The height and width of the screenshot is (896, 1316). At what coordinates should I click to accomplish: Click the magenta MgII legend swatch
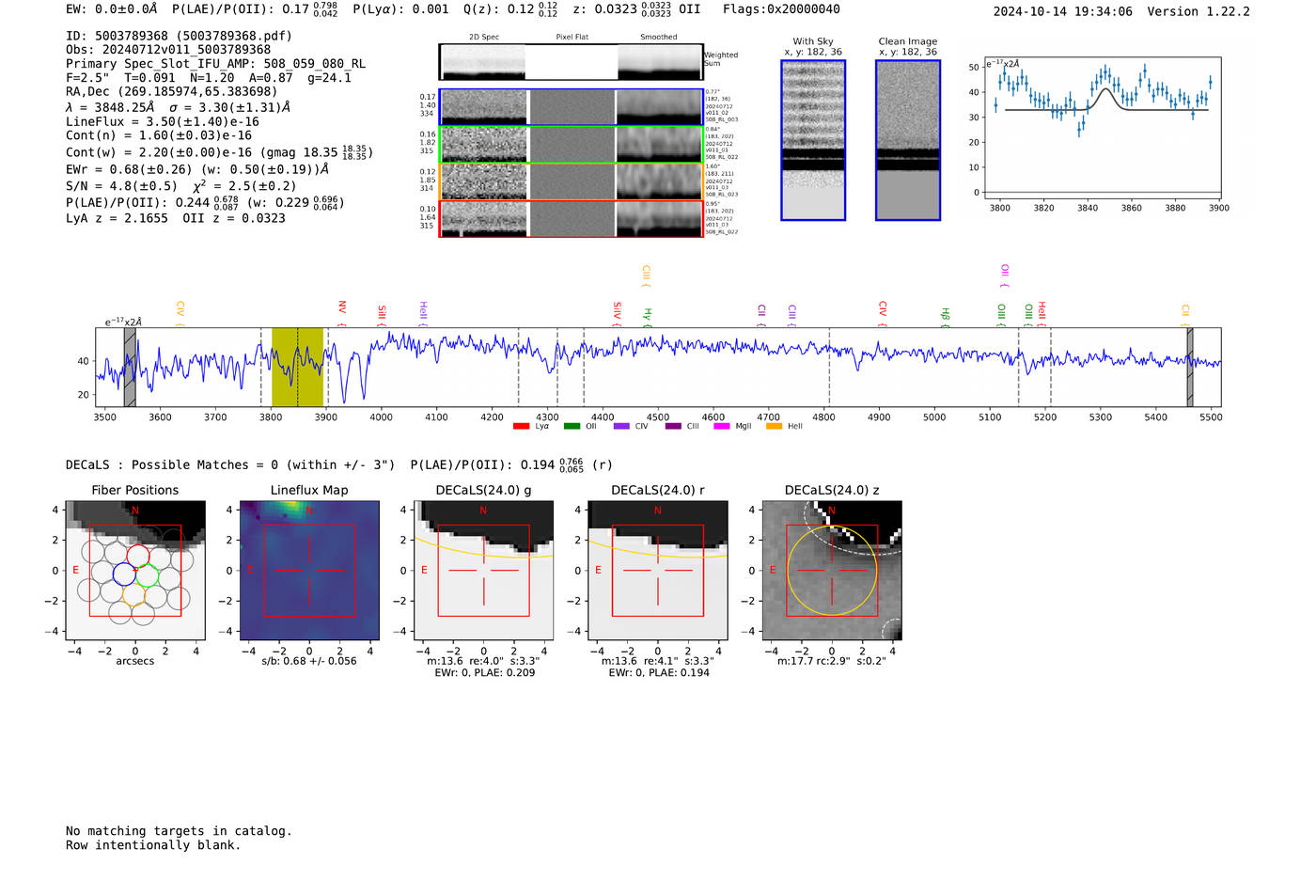[x=722, y=426]
